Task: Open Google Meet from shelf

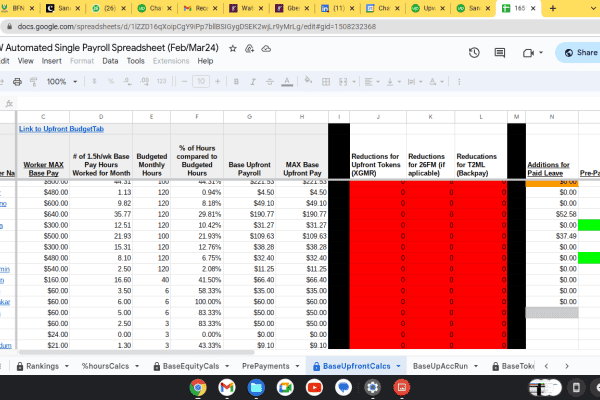Action: [285, 388]
